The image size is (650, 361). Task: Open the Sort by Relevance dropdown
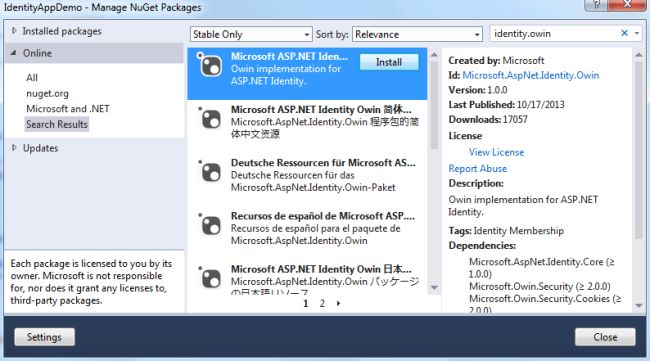[x=417, y=34]
